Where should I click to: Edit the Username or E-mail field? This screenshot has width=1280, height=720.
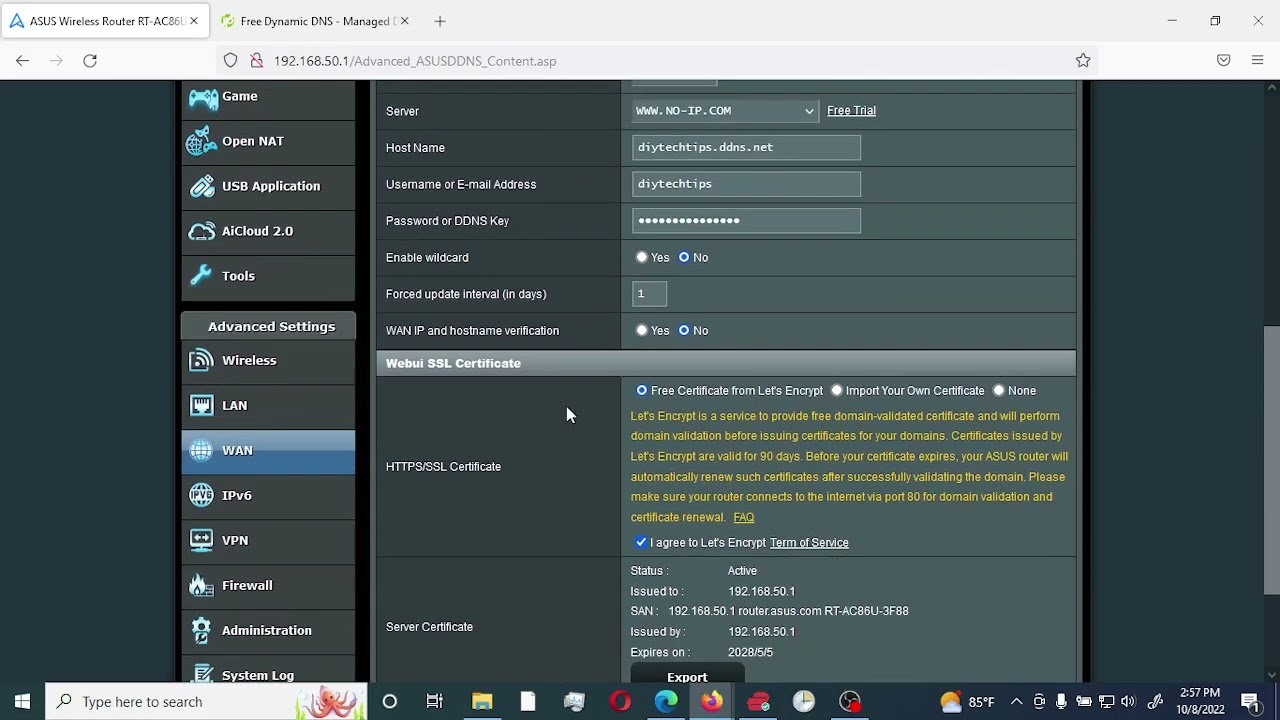coord(746,184)
